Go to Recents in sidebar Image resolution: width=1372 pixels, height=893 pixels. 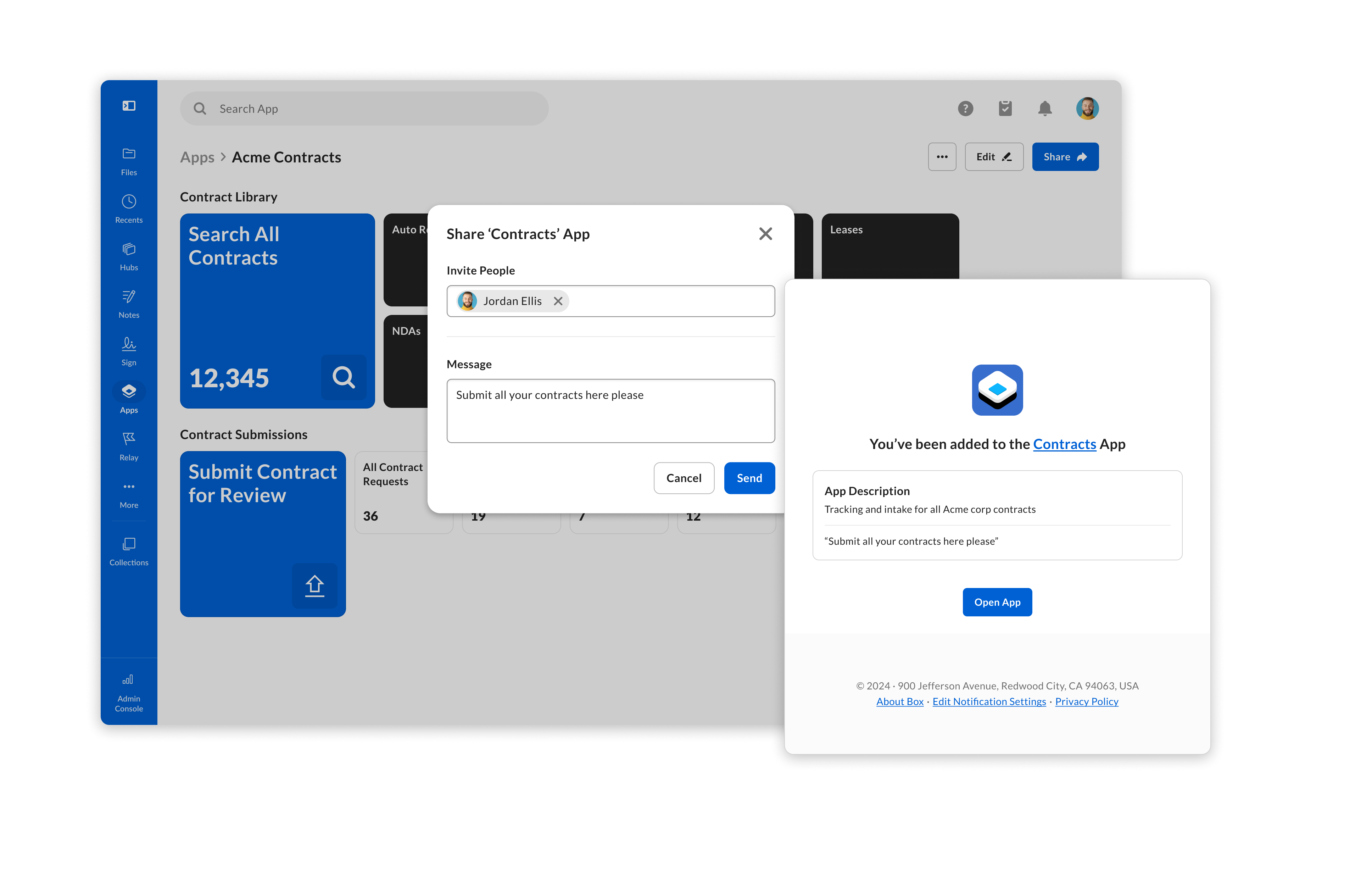[129, 209]
